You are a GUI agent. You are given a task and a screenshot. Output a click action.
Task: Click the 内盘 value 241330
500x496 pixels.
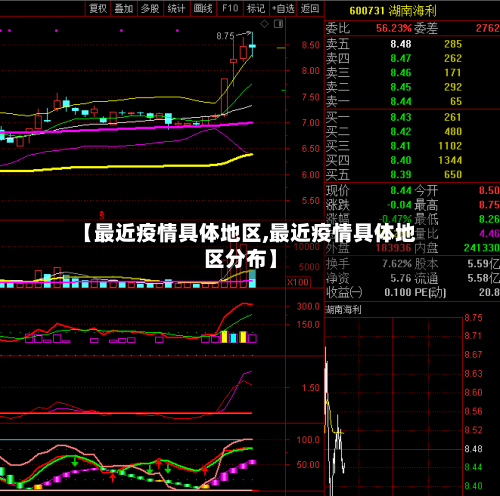[x=482, y=248]
